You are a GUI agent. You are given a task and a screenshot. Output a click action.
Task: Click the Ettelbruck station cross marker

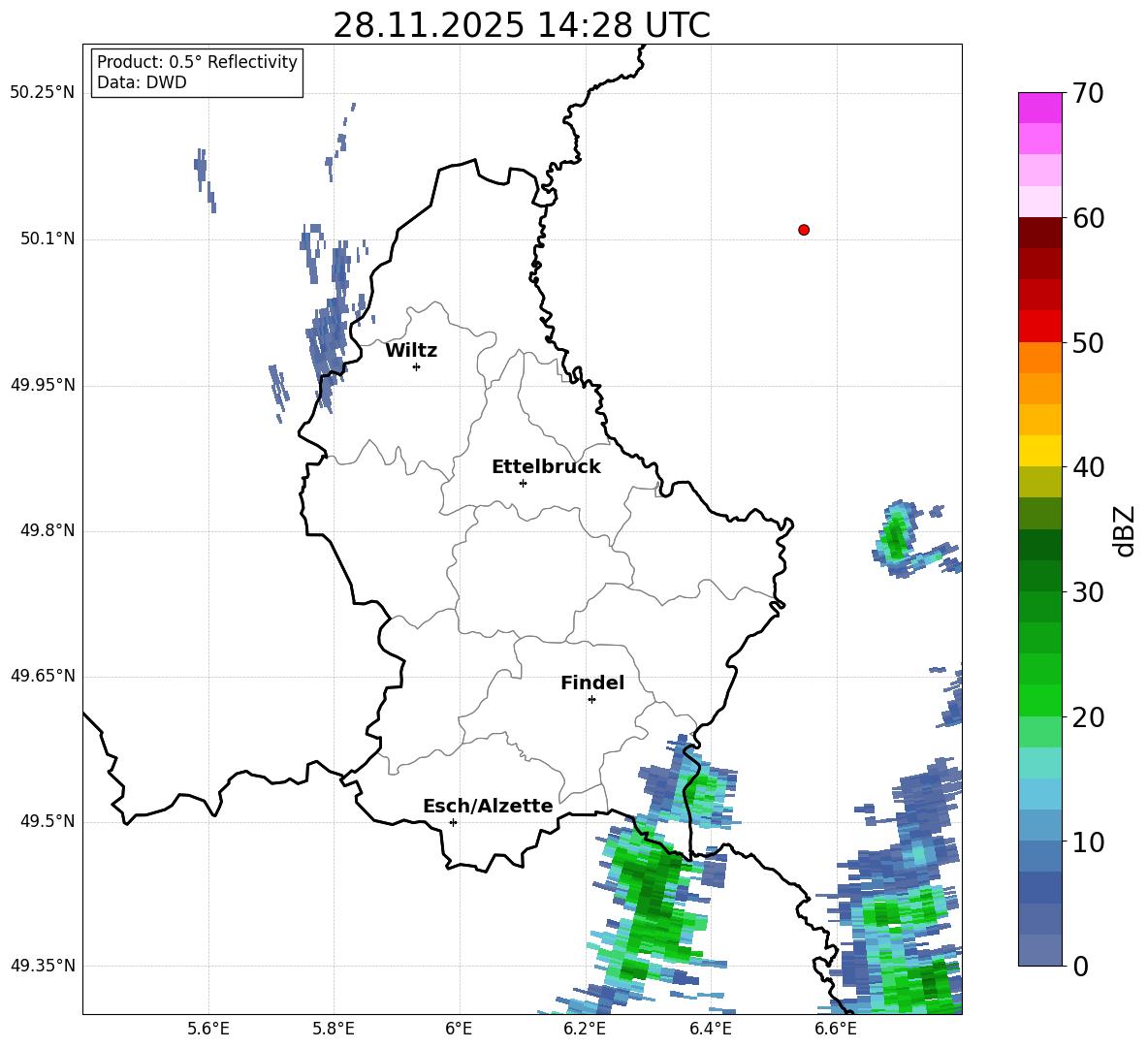click(x=523, y=483)
